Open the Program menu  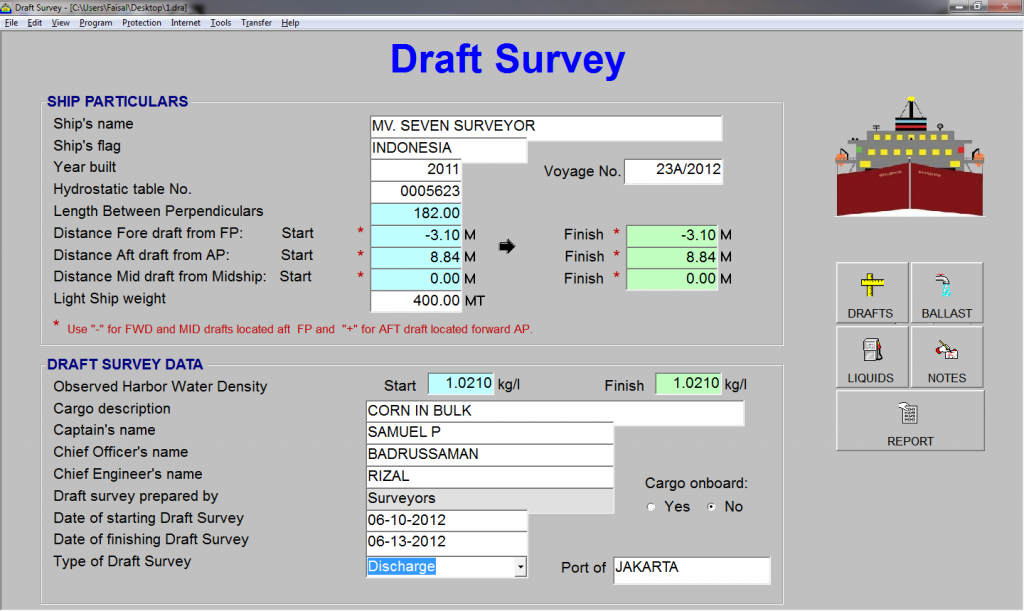pos(96,23)
